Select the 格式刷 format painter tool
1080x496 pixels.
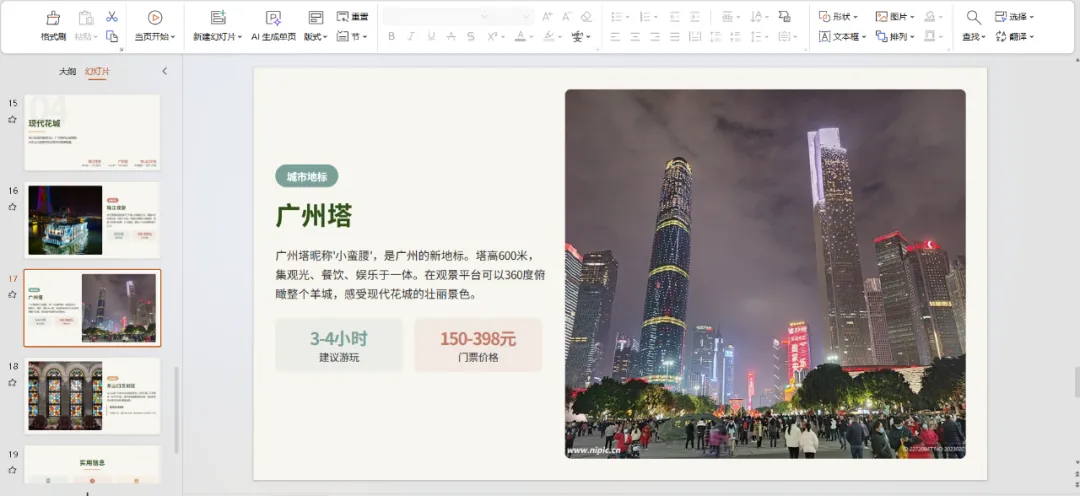pyautogui.click(x=53, y=25)
